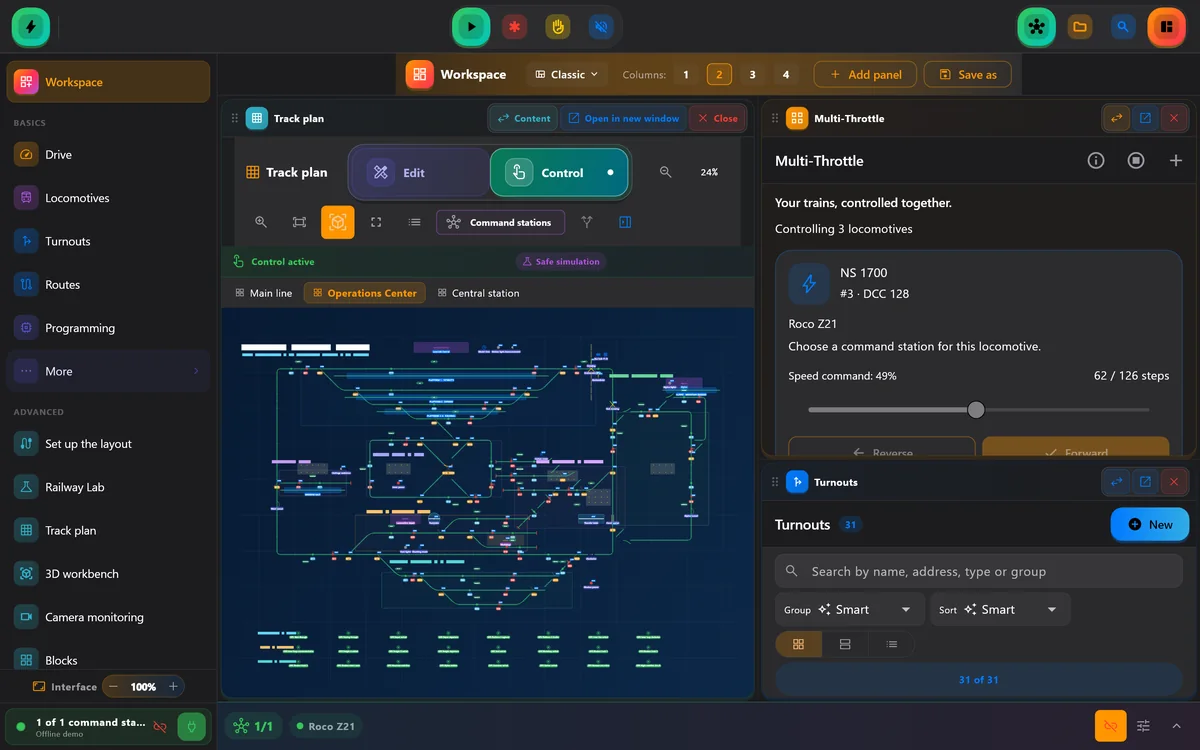The image size is (1200, 750).
Task: Click the orange layout dashboard icon
Action: coord(1166,27)
